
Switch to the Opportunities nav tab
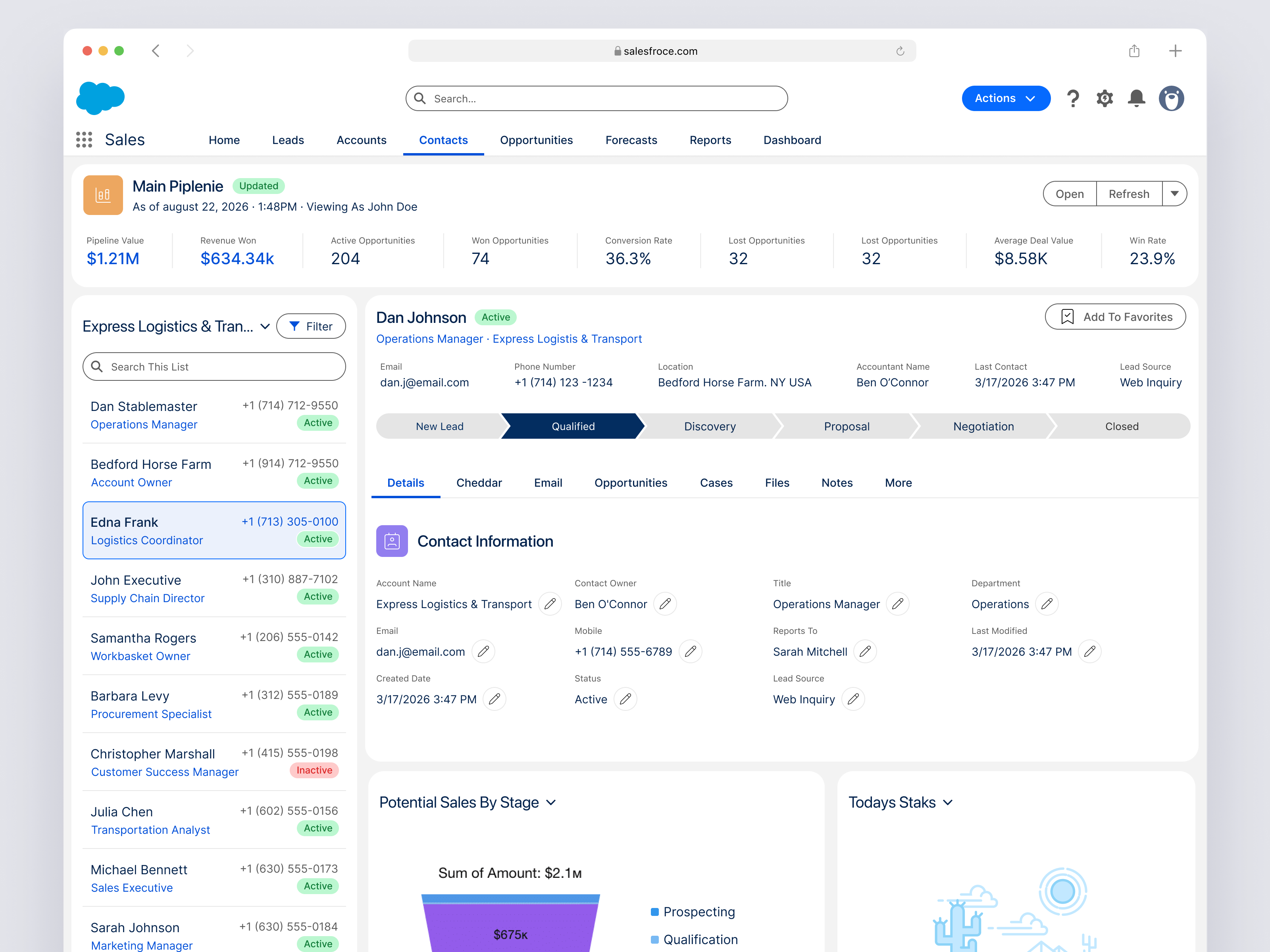point(536,140)
